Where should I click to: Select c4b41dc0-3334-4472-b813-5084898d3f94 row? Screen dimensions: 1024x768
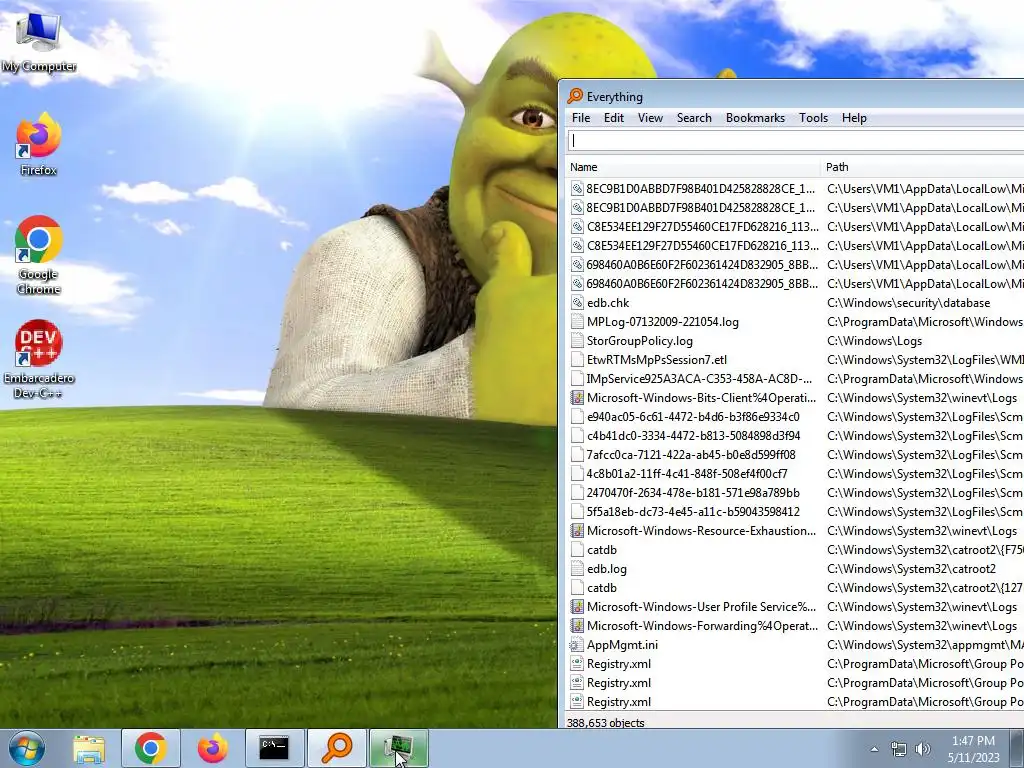795,435
